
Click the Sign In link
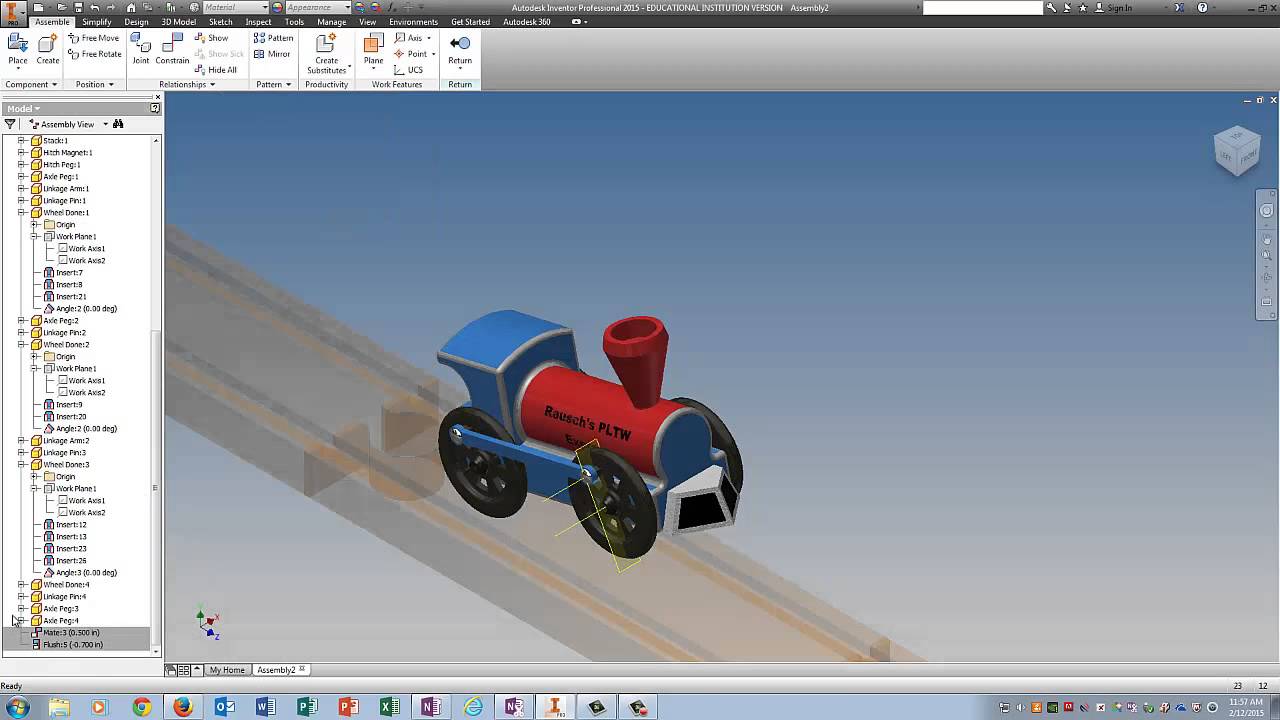1119,8
